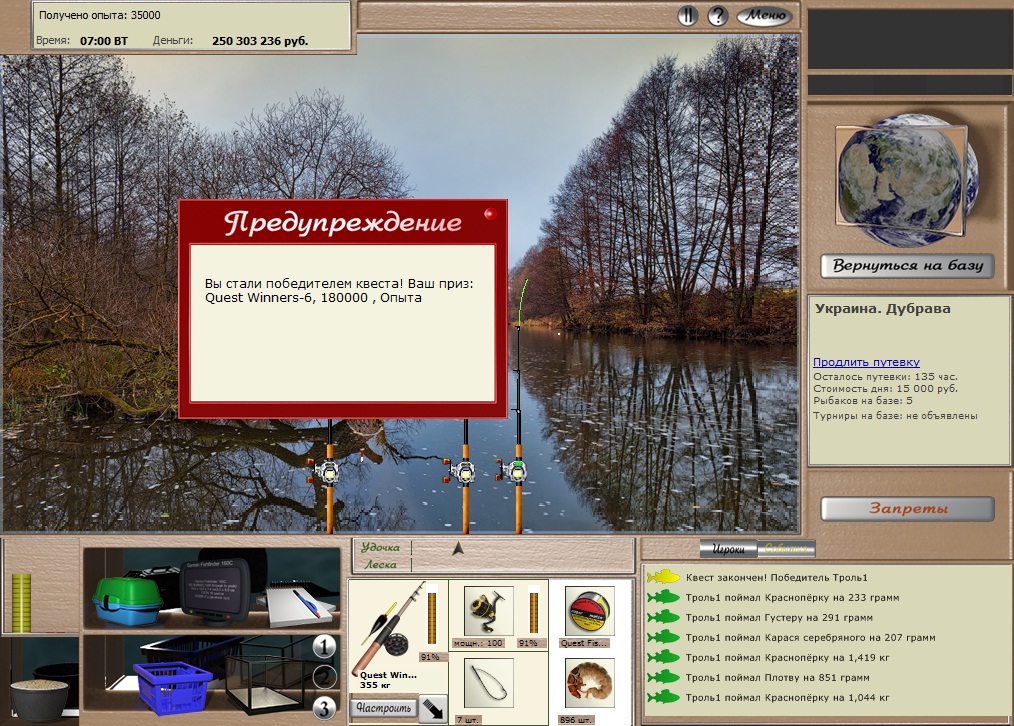Select rod slot 1
Screen dimensions: 1014x726
[324, 645]
